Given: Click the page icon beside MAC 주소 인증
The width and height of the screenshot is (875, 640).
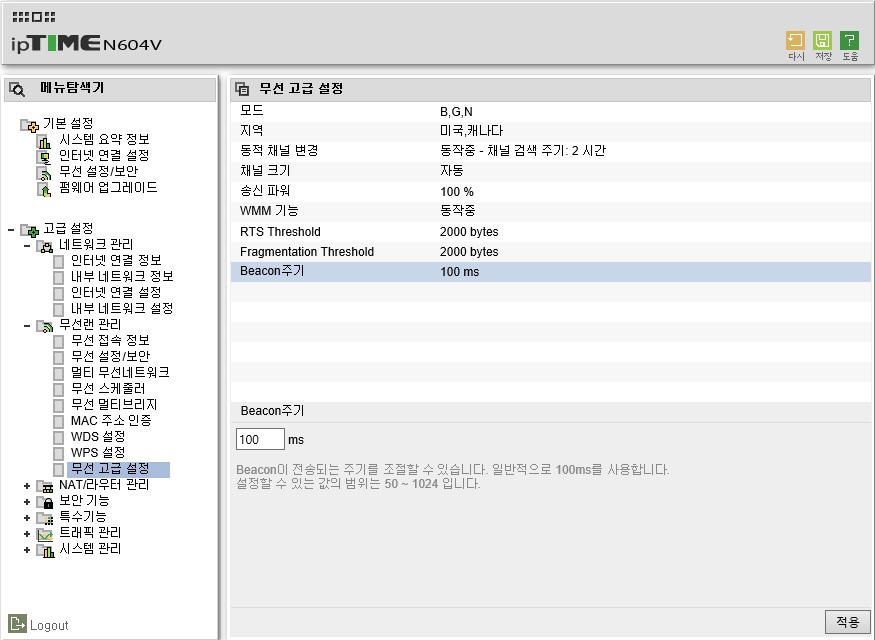Looking at the screenshot, I should click(x=59, y=422).
